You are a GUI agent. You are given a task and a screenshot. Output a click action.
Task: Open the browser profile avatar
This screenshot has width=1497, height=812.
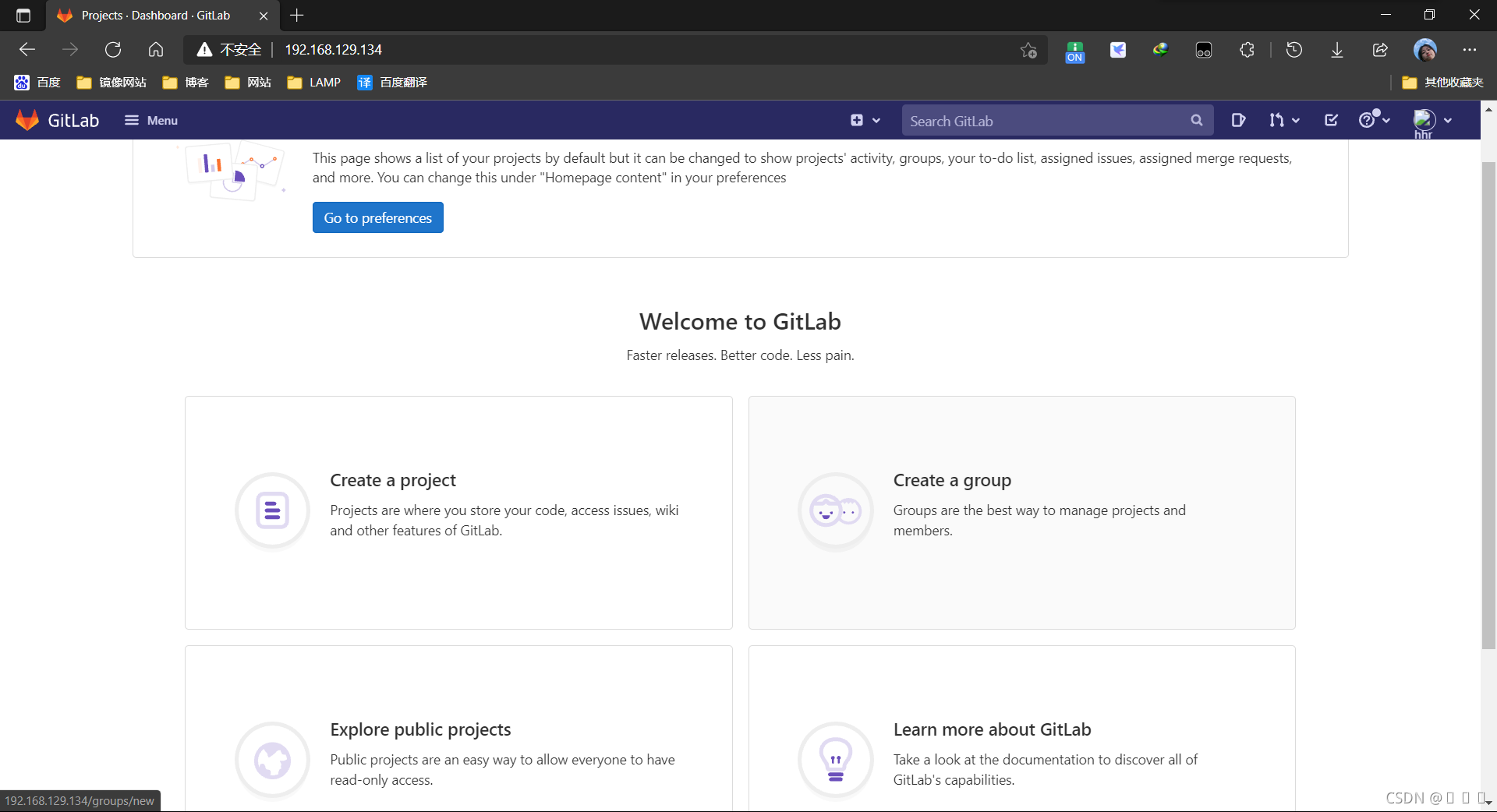click(1425, 50)
